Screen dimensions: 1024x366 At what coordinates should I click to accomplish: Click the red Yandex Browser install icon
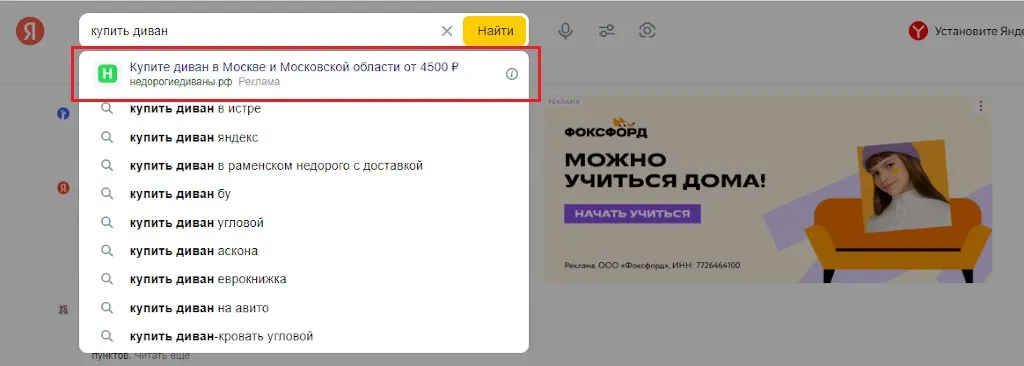tap(918, 31)
